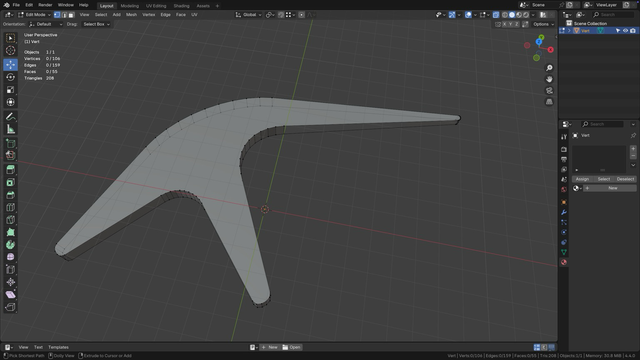Viewport: 640px width, 360px height.
Task: Open the Mesh menu
Action: [x=131, y=15]
